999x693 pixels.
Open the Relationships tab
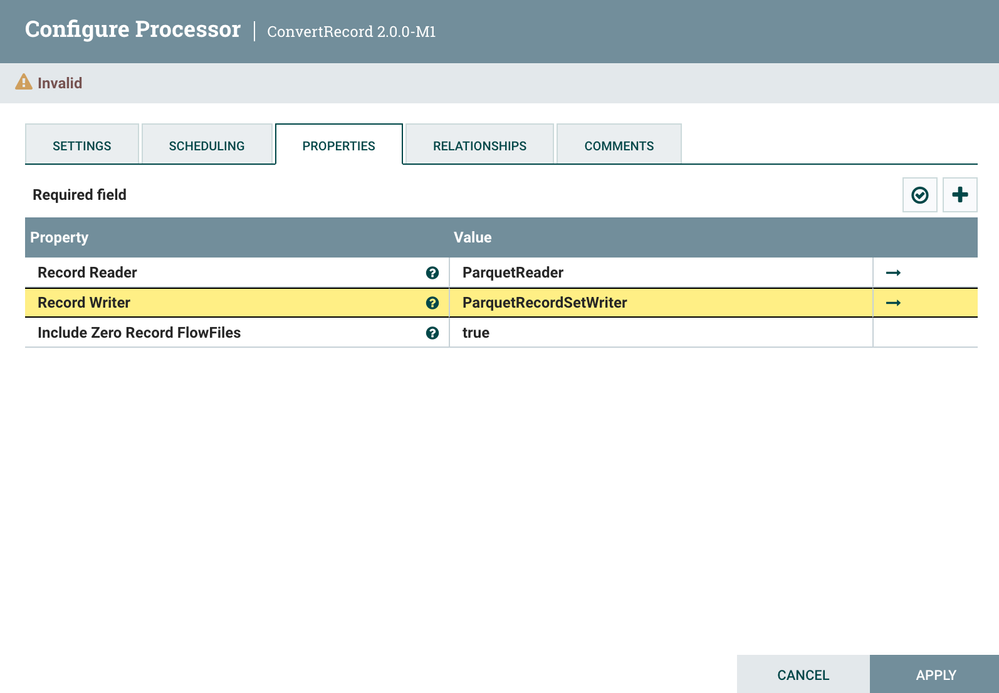point(480,145)
